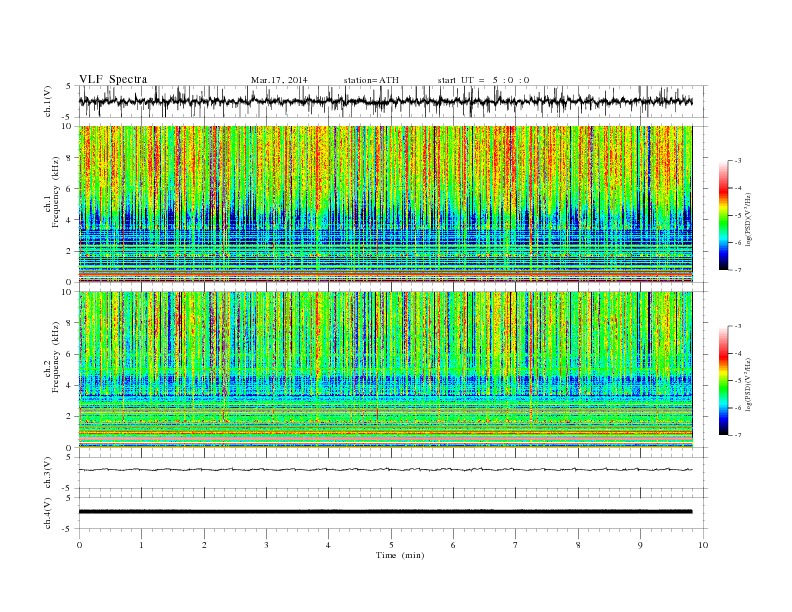Click the 'station=ATH' header label
Screen dimensions: 792x612
pos(371,80)
